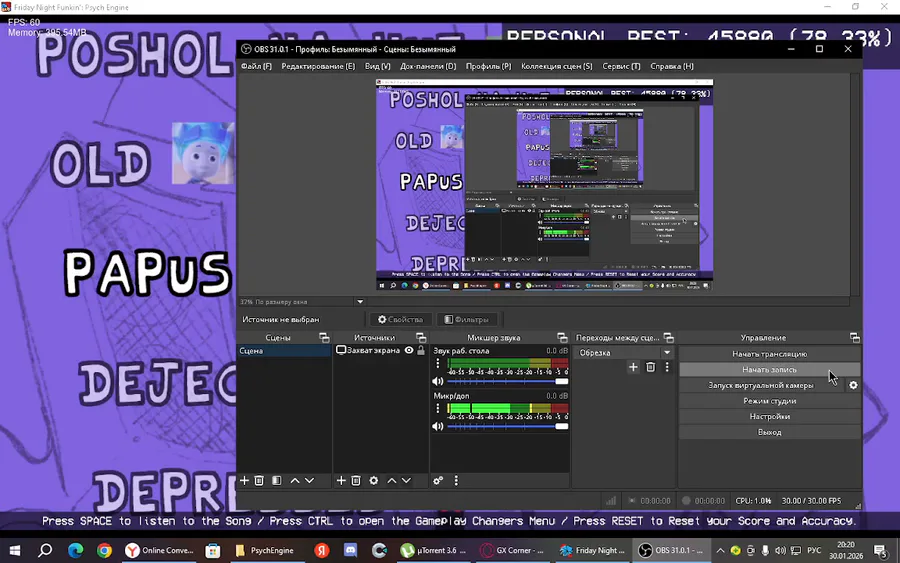Undock the Микшер звука panel
The height and width of the screenshot is (563, 900).
click(x=562, y=337)
